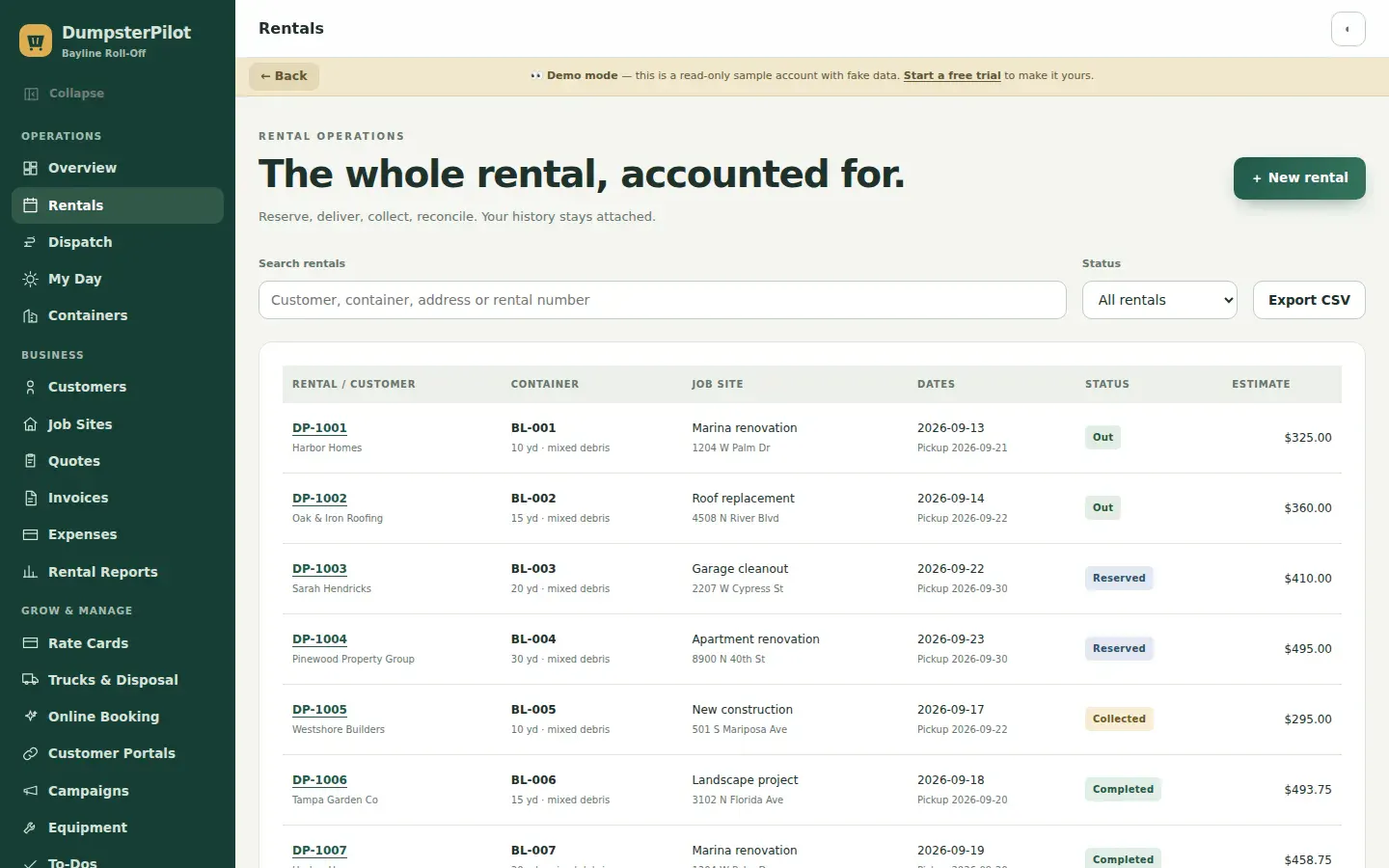Click the To-Dos checkmark icon
Viewport: 1389px width, 868px height.
point(31,862)
